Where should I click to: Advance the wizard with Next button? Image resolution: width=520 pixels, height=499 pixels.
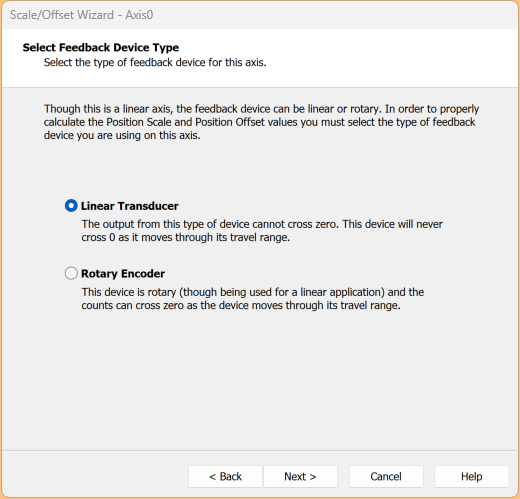click(300, 477)
